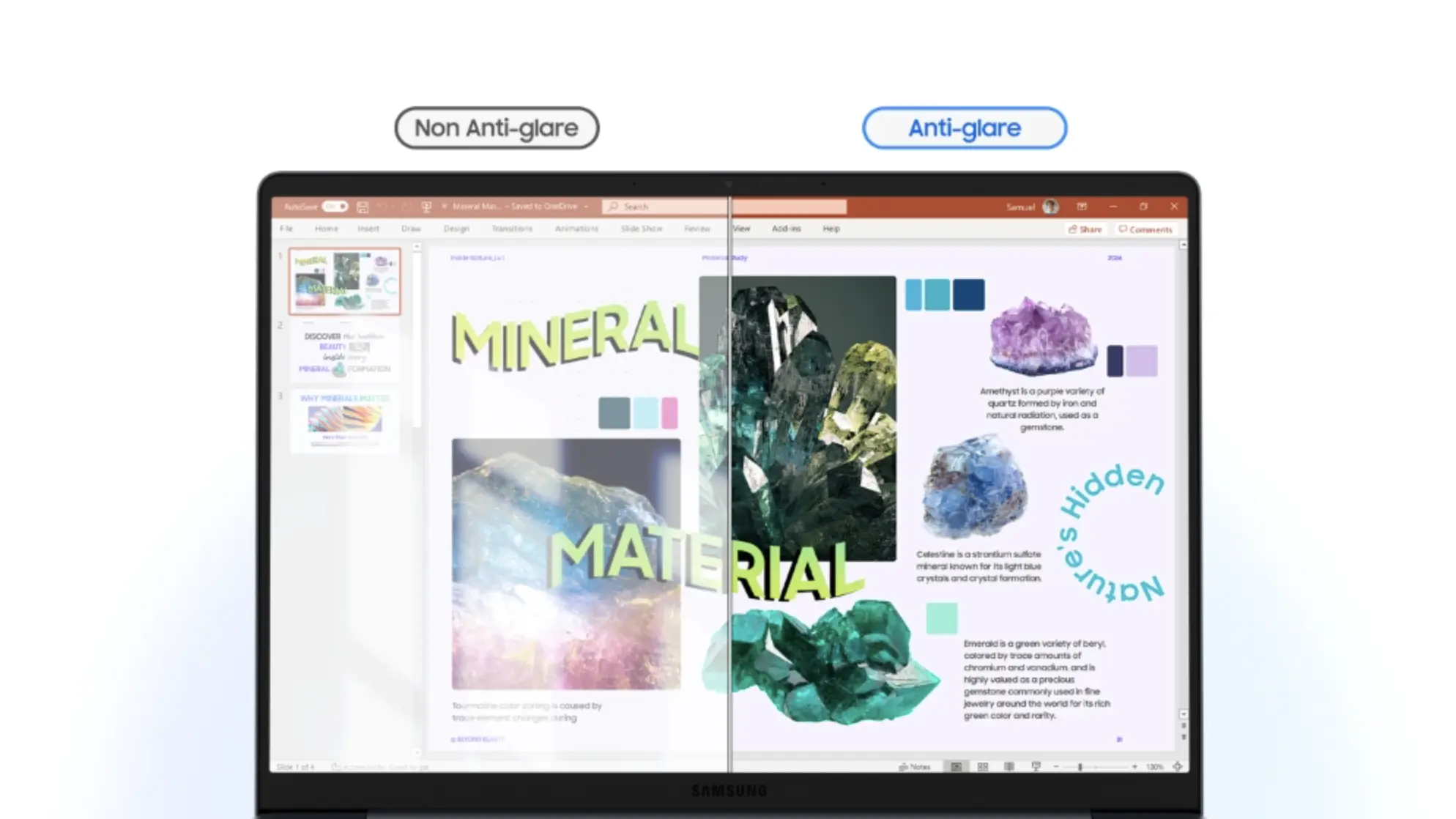Open the Review ribbon tab
Viewport: 1456px width, 819px height.
(697, 229)
